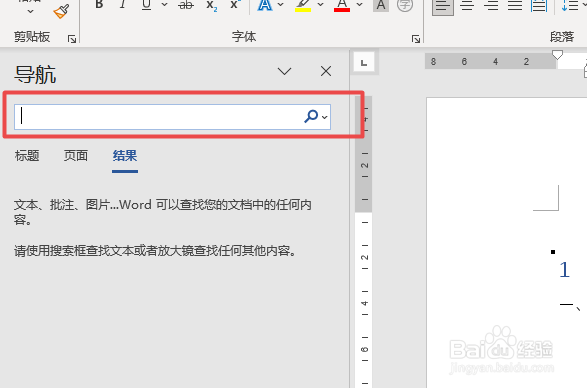Align text left
587x388 pixels.
(x=443, y=6)
